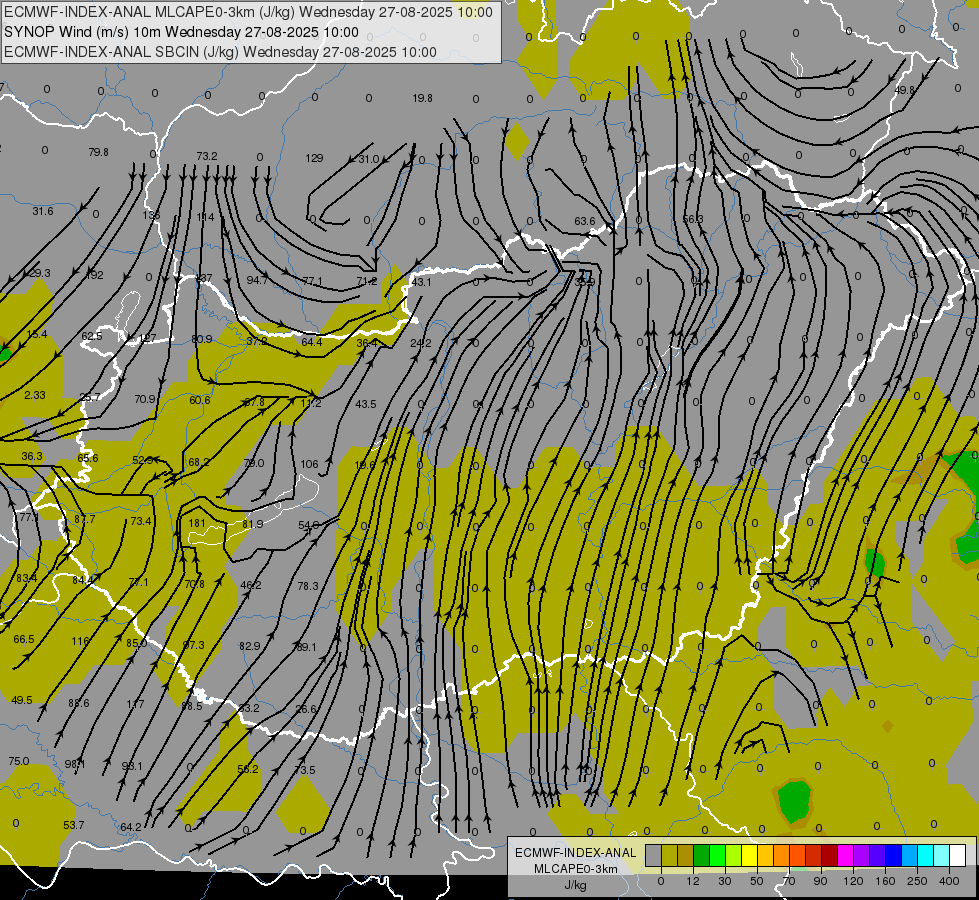Image resolution: width=979 pixels, height=900 pixels.
Task: Click the legend tick label 90
Action: click(x=820, y=881)
